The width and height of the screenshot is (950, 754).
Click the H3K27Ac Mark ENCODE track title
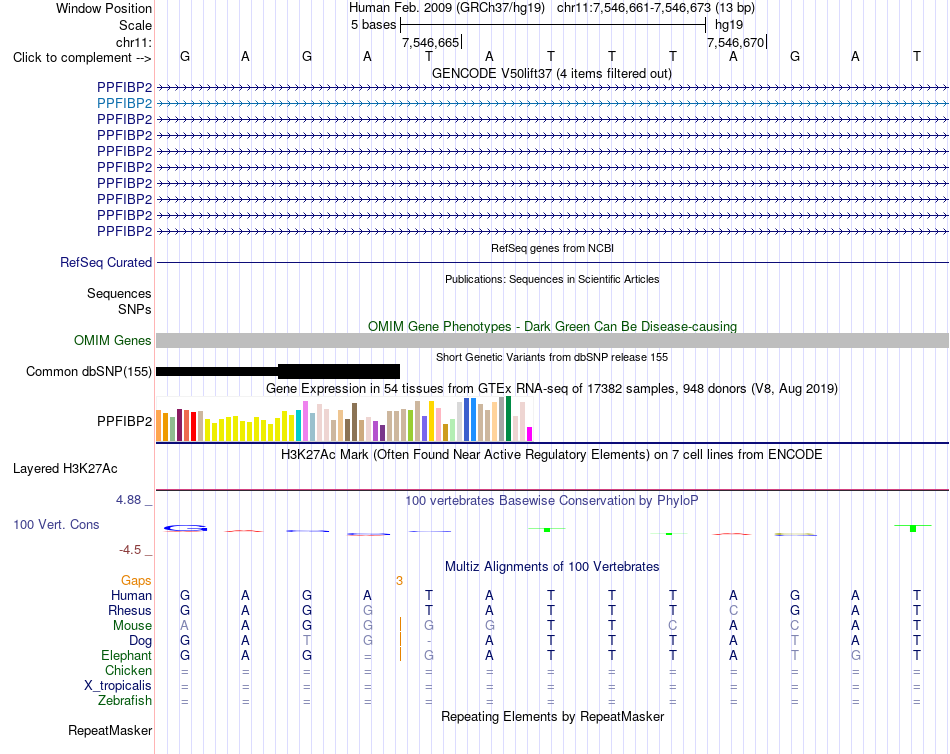(551, 455)
